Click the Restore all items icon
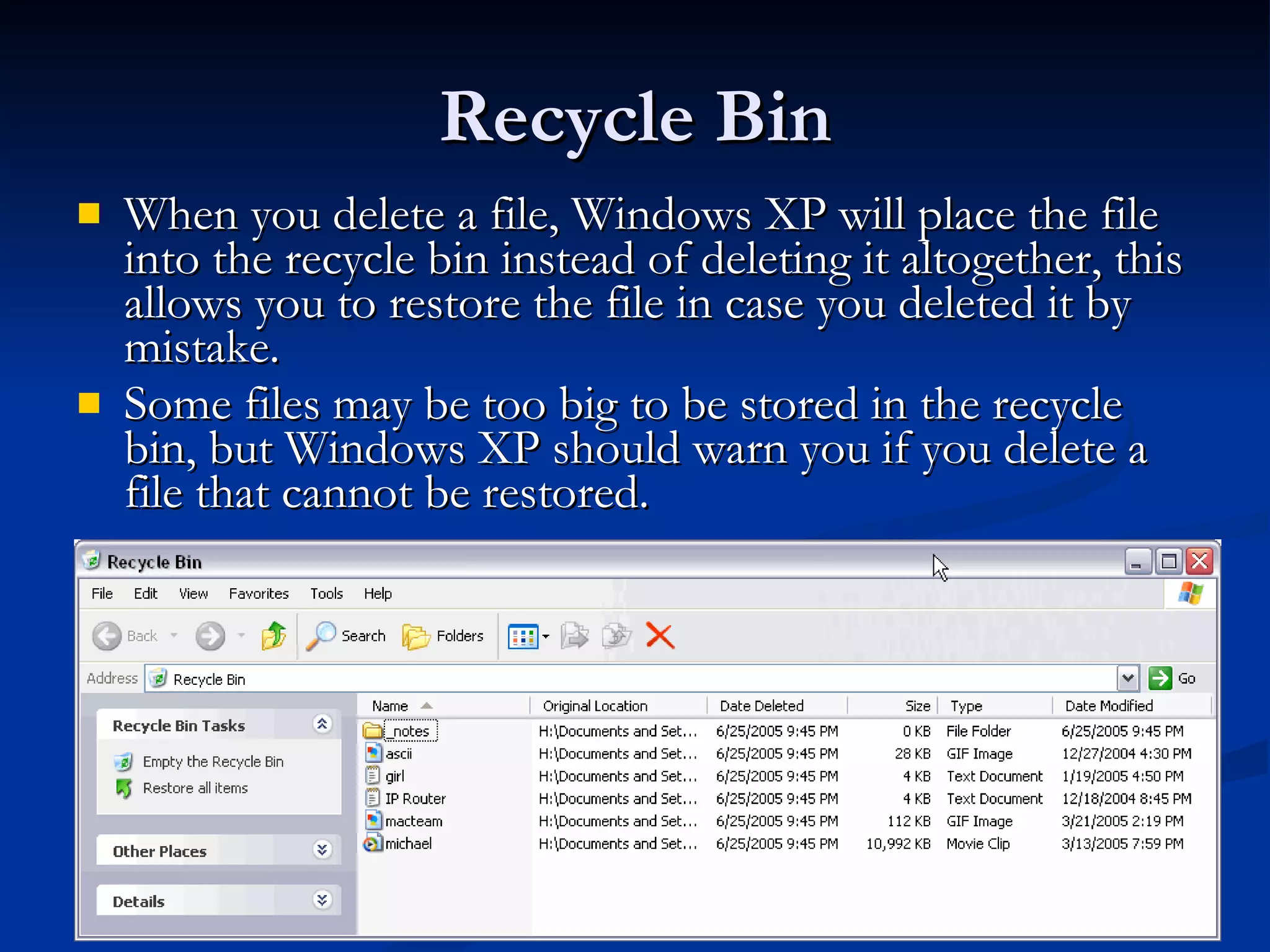This screenshot has width=1270, height=952. (x=123, y=788)
